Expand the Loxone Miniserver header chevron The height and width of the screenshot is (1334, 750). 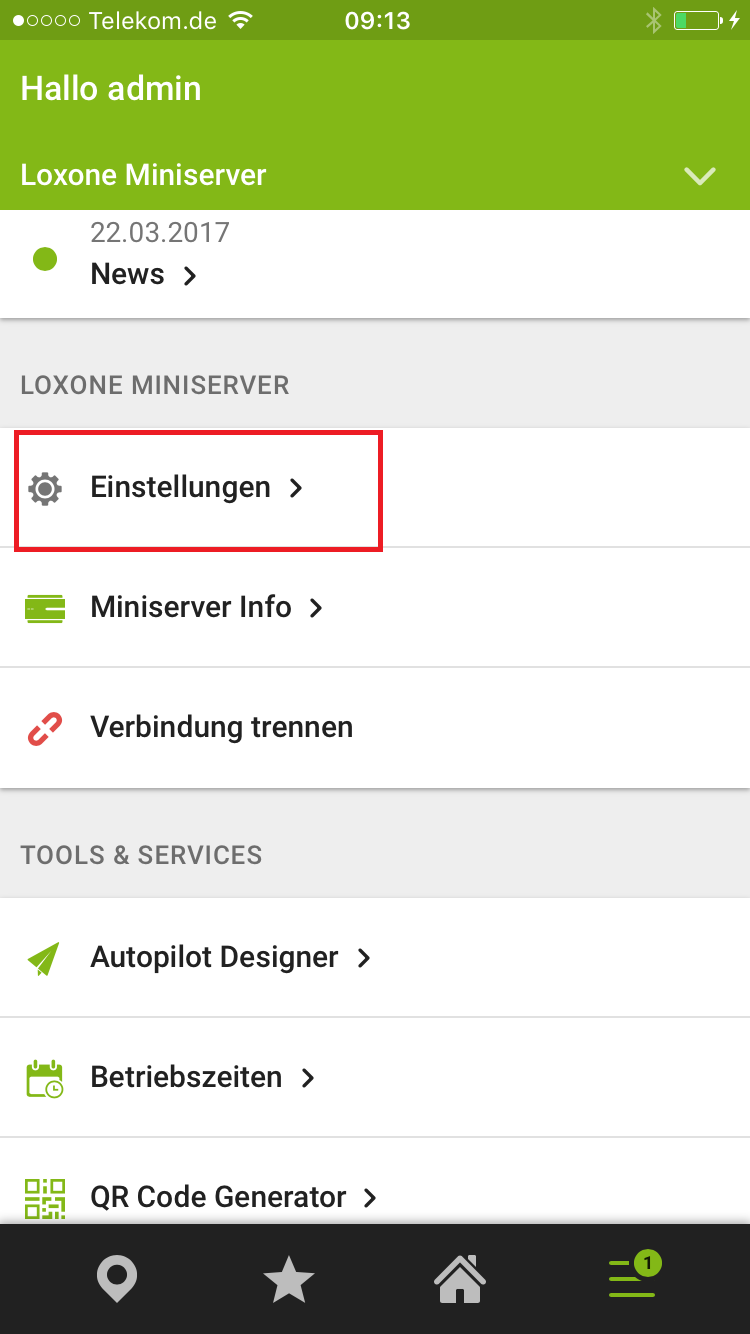(699, 176)
